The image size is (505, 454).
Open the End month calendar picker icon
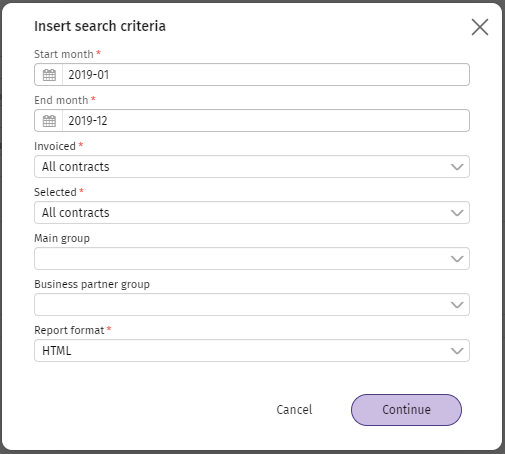click(49, 121)
